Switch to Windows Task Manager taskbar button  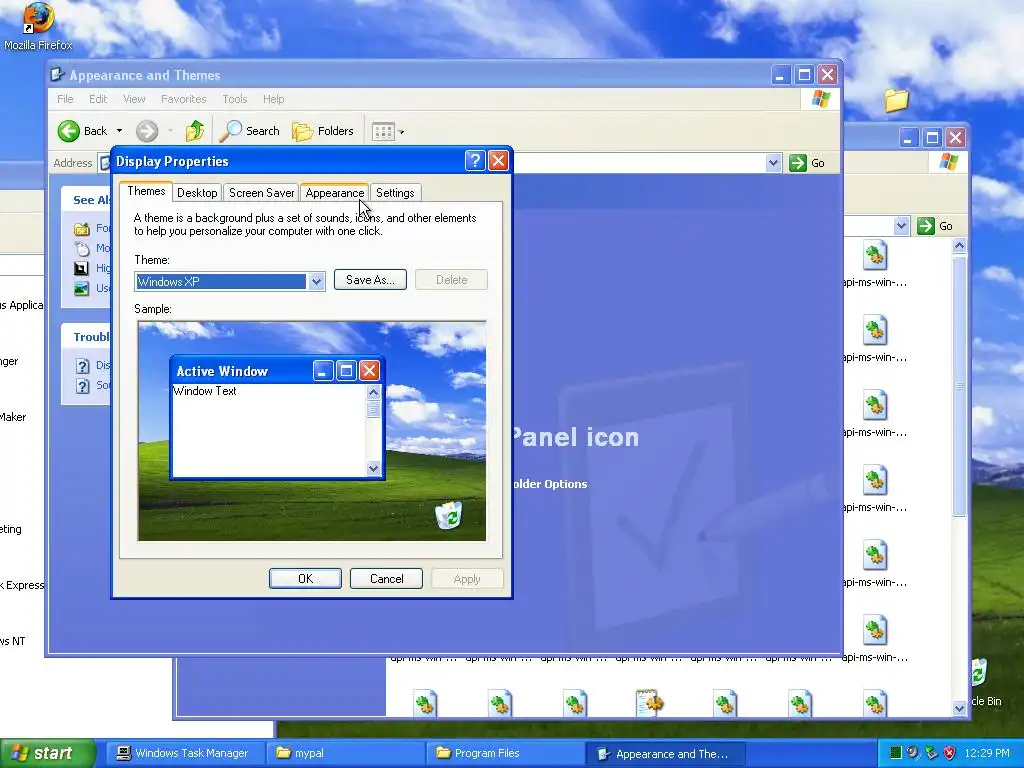coord(183,753)
